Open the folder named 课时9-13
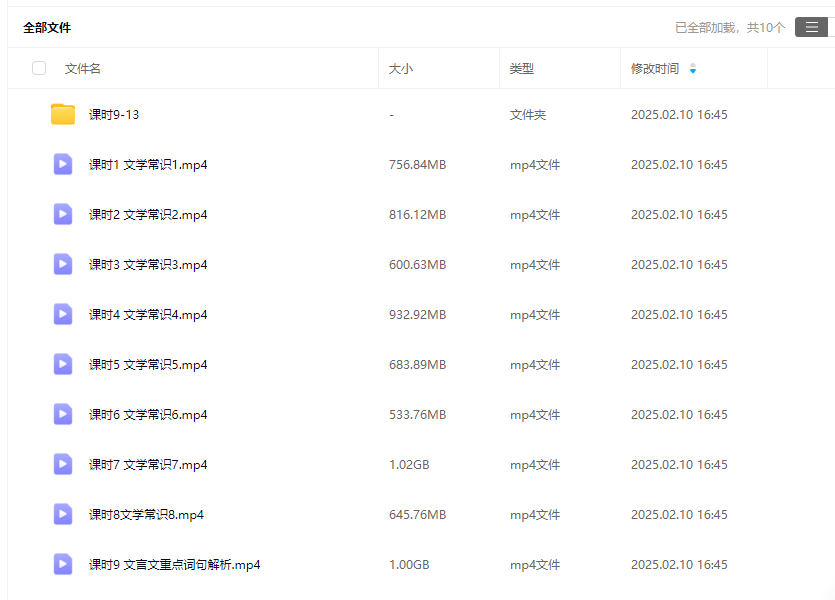 point(114,115)
